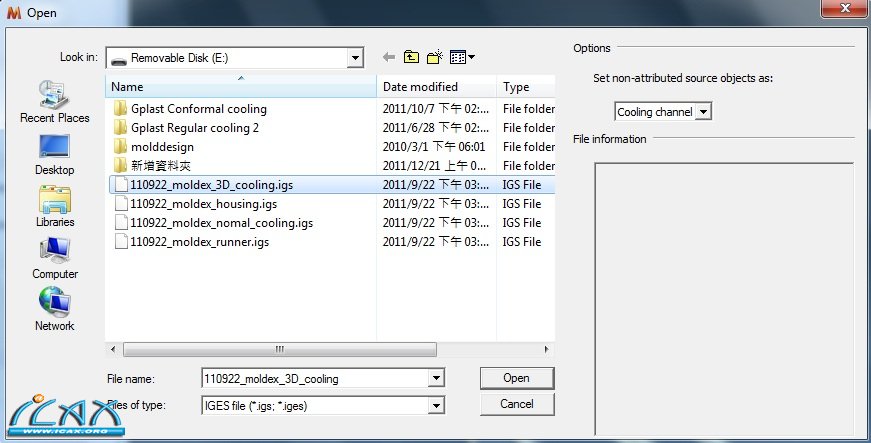Go back using the left arrow icon

389,57
